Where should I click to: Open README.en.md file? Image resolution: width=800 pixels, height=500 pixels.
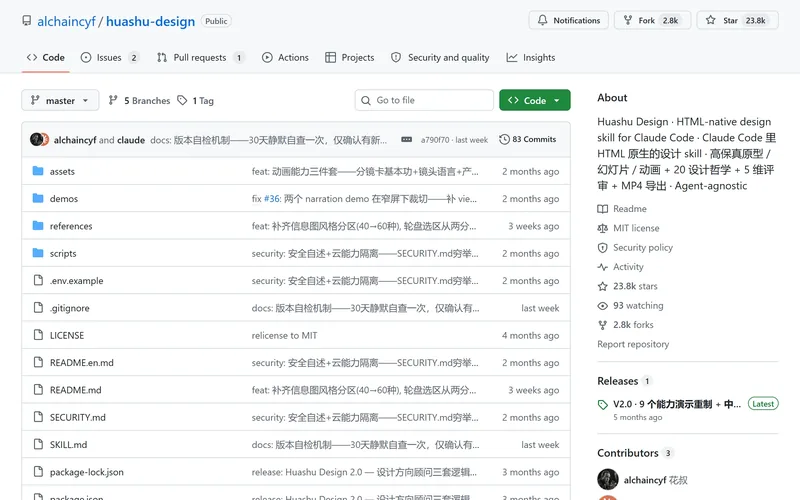[x=82, y=363]
